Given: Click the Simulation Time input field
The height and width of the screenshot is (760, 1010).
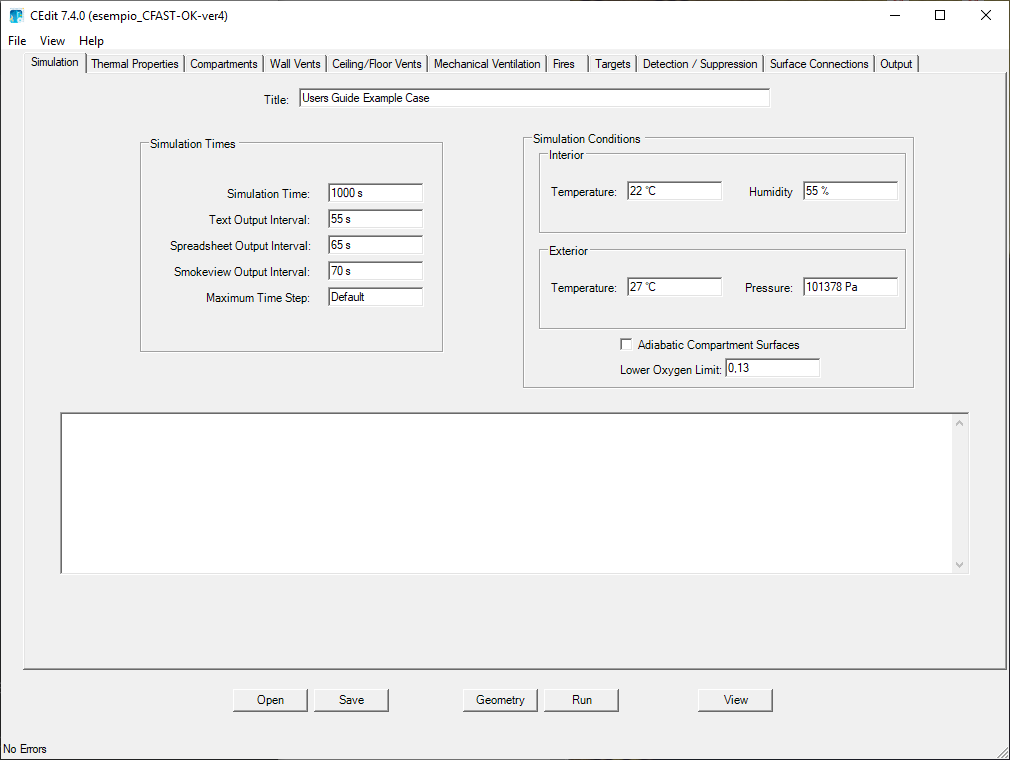Looking at the screenshot, I should coord(375,193).
